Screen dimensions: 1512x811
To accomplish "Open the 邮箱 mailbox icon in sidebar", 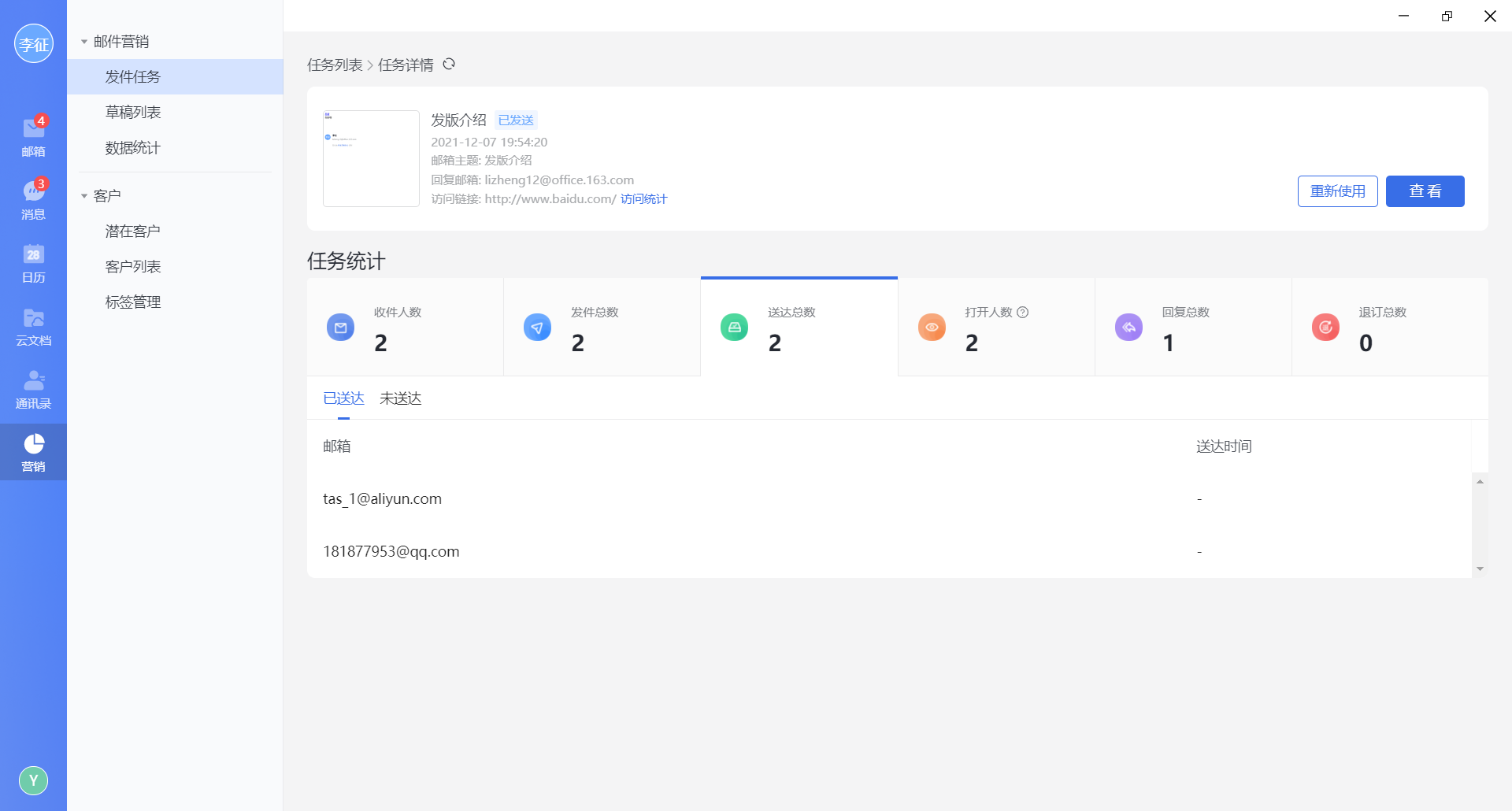I will 33,135.
